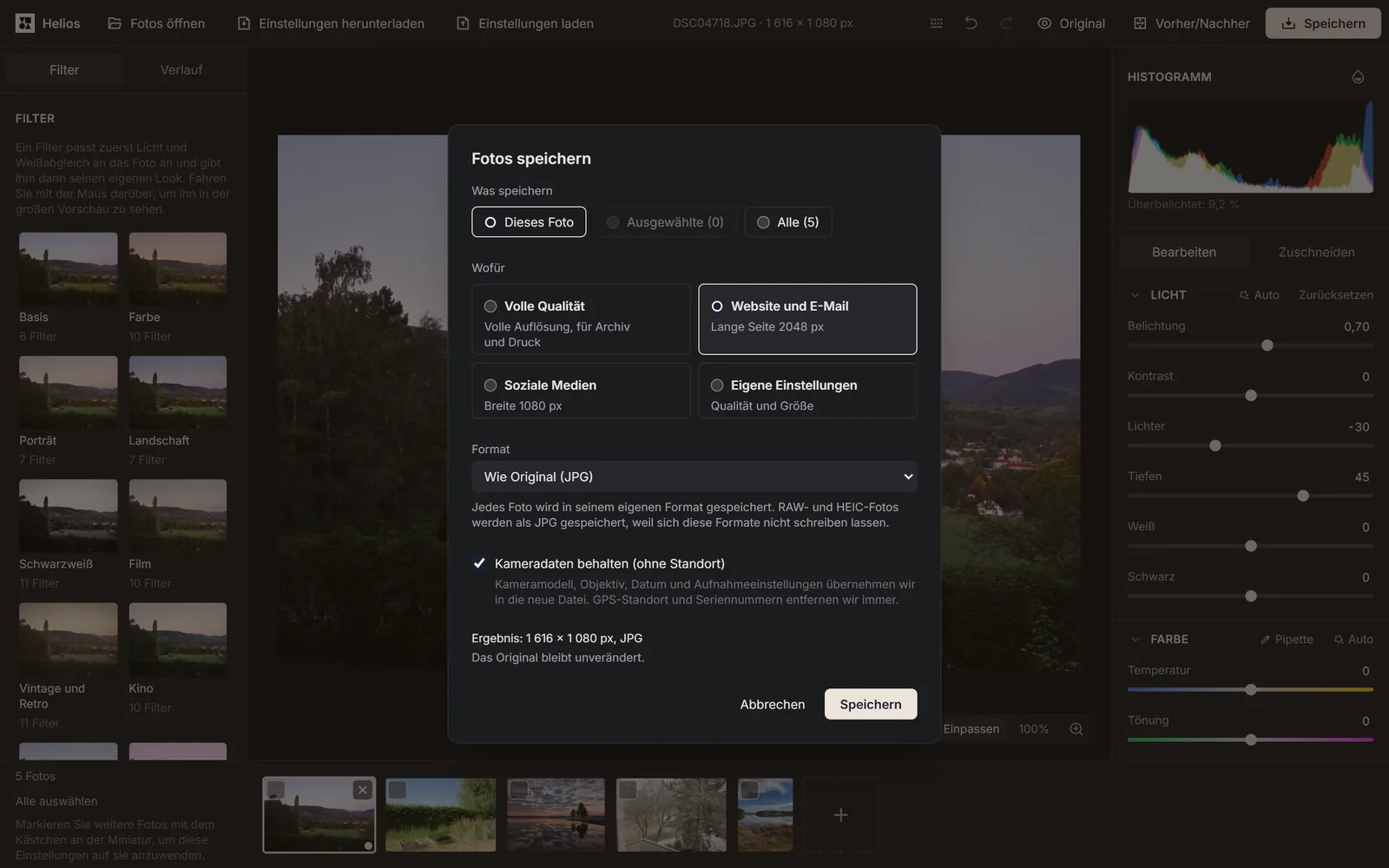The image size is (1389, 868).
Task: Click Alle auswählen link
Action: pos(56,801)
